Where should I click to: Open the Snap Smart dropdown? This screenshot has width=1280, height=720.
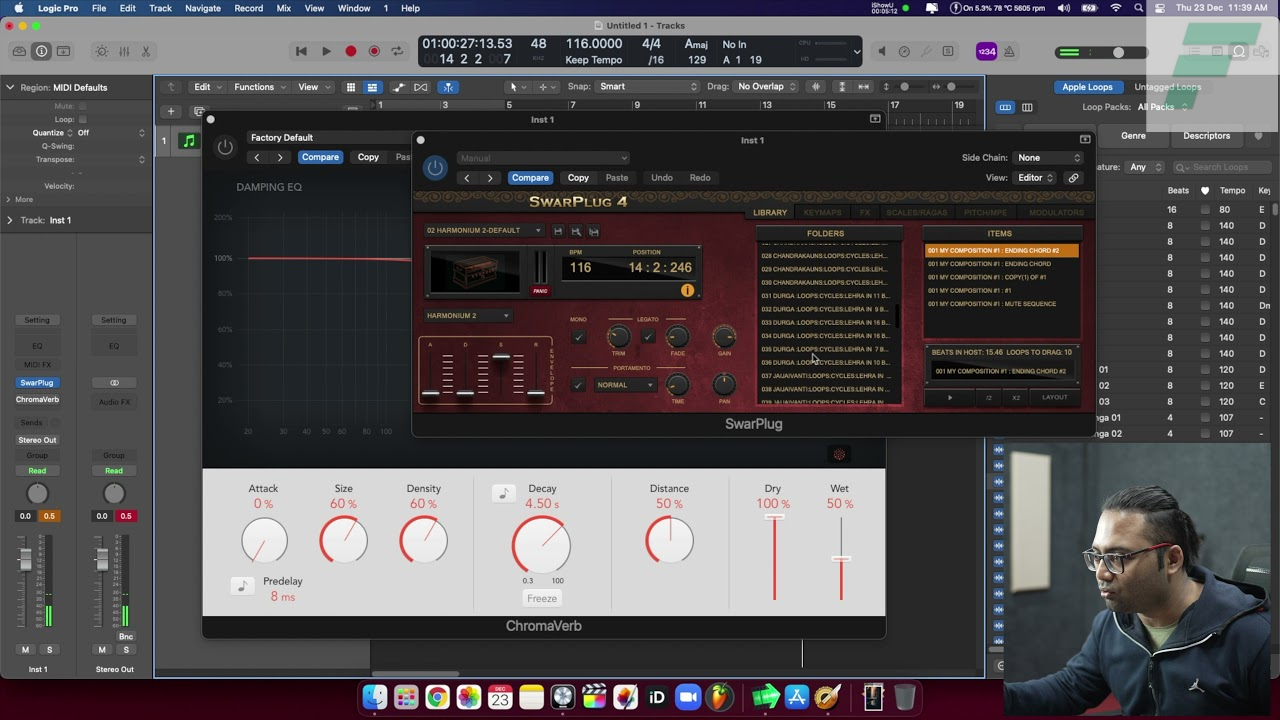click(x=647, y=87)
